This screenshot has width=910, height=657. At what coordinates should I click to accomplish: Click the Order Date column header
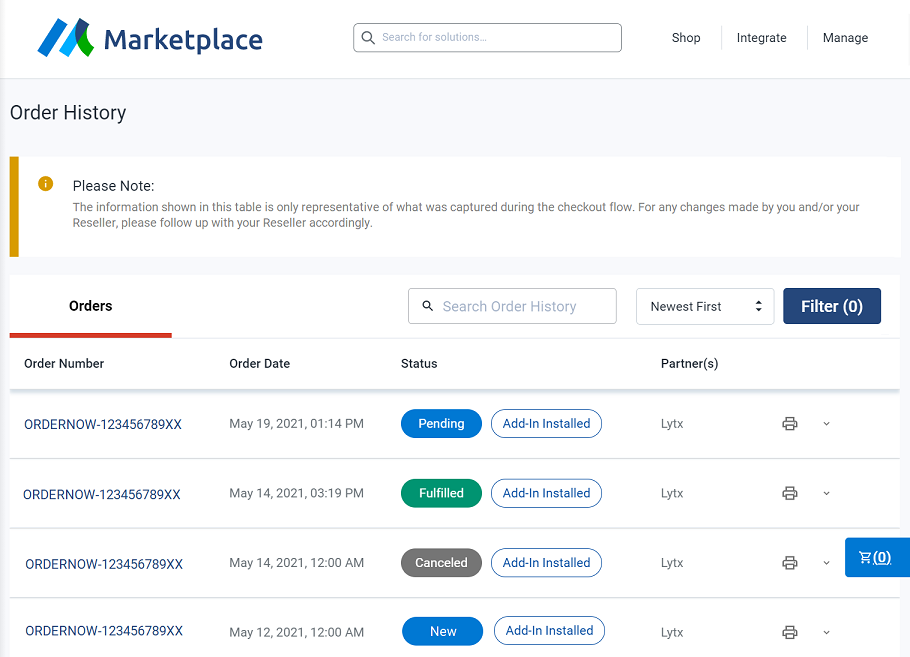[x=259, y=363]
